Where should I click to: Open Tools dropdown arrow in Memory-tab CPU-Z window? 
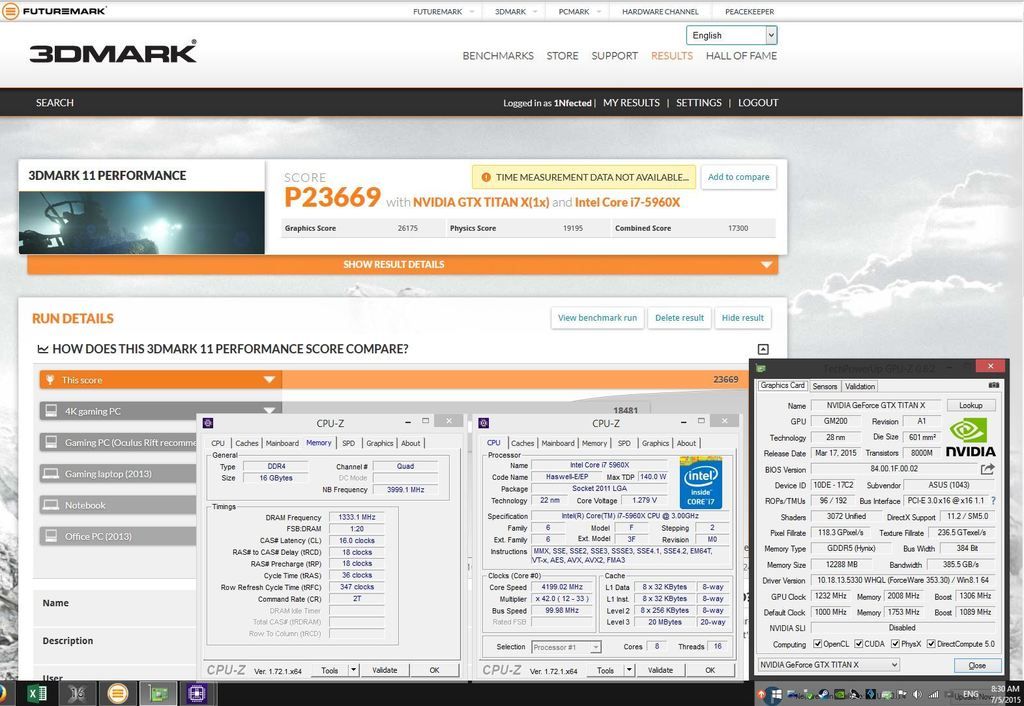353,670
